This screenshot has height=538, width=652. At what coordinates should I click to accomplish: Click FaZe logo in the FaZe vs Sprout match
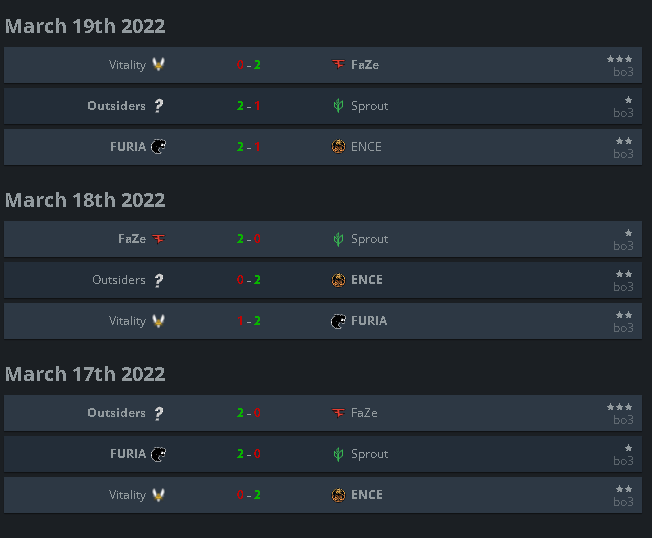(x=158, y=239)
